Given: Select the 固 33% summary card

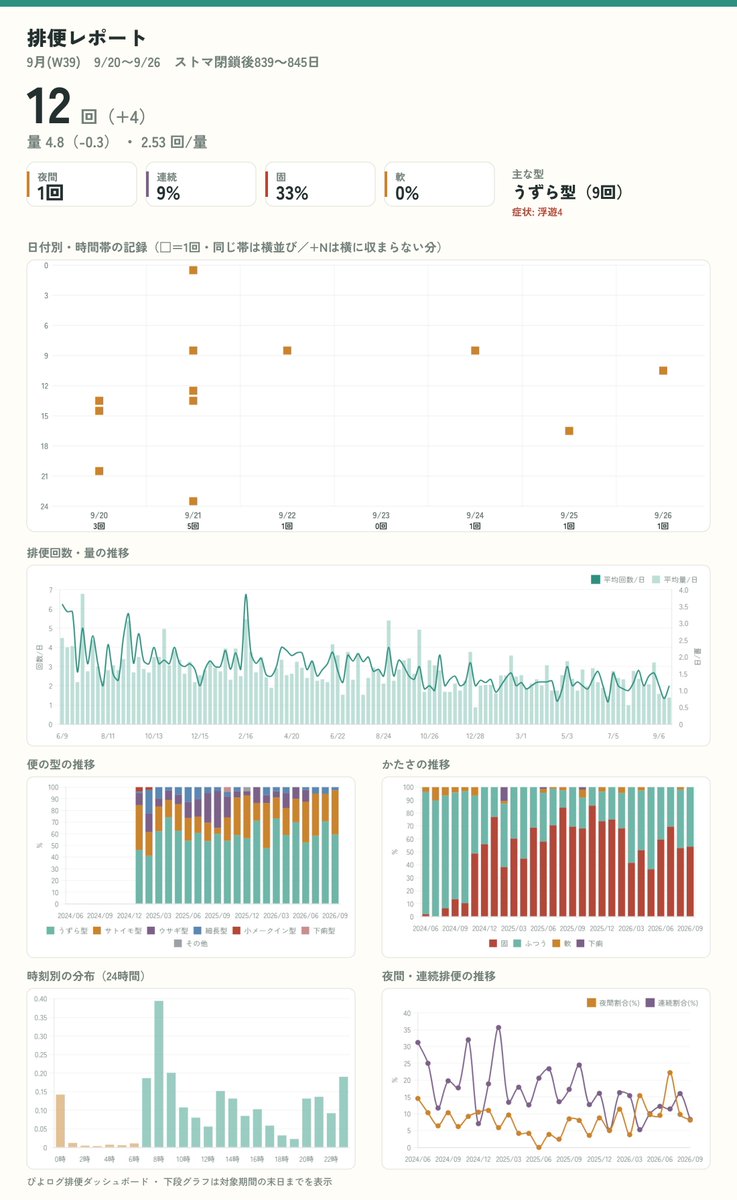Looking at the screenshot, I should 320,184.
